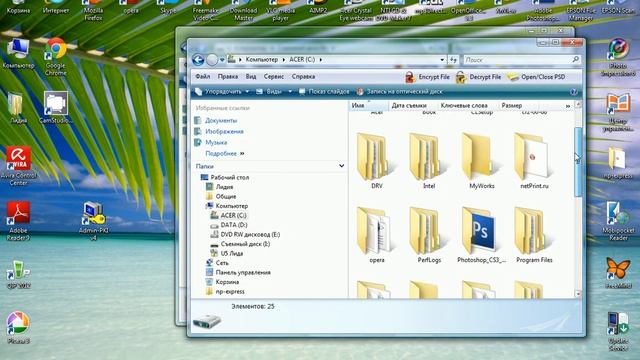
Task: Open the address bar history dropdown
Action: (442, 60)
